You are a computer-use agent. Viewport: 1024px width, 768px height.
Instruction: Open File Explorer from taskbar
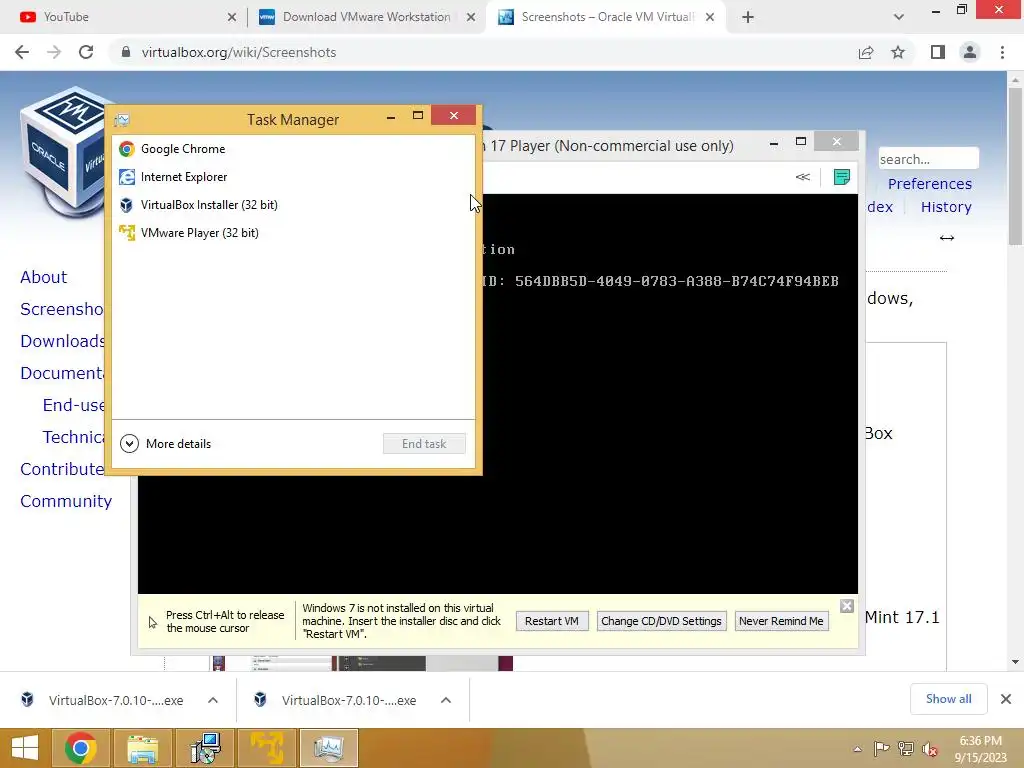pyautogui.click(x=143, y=748)
